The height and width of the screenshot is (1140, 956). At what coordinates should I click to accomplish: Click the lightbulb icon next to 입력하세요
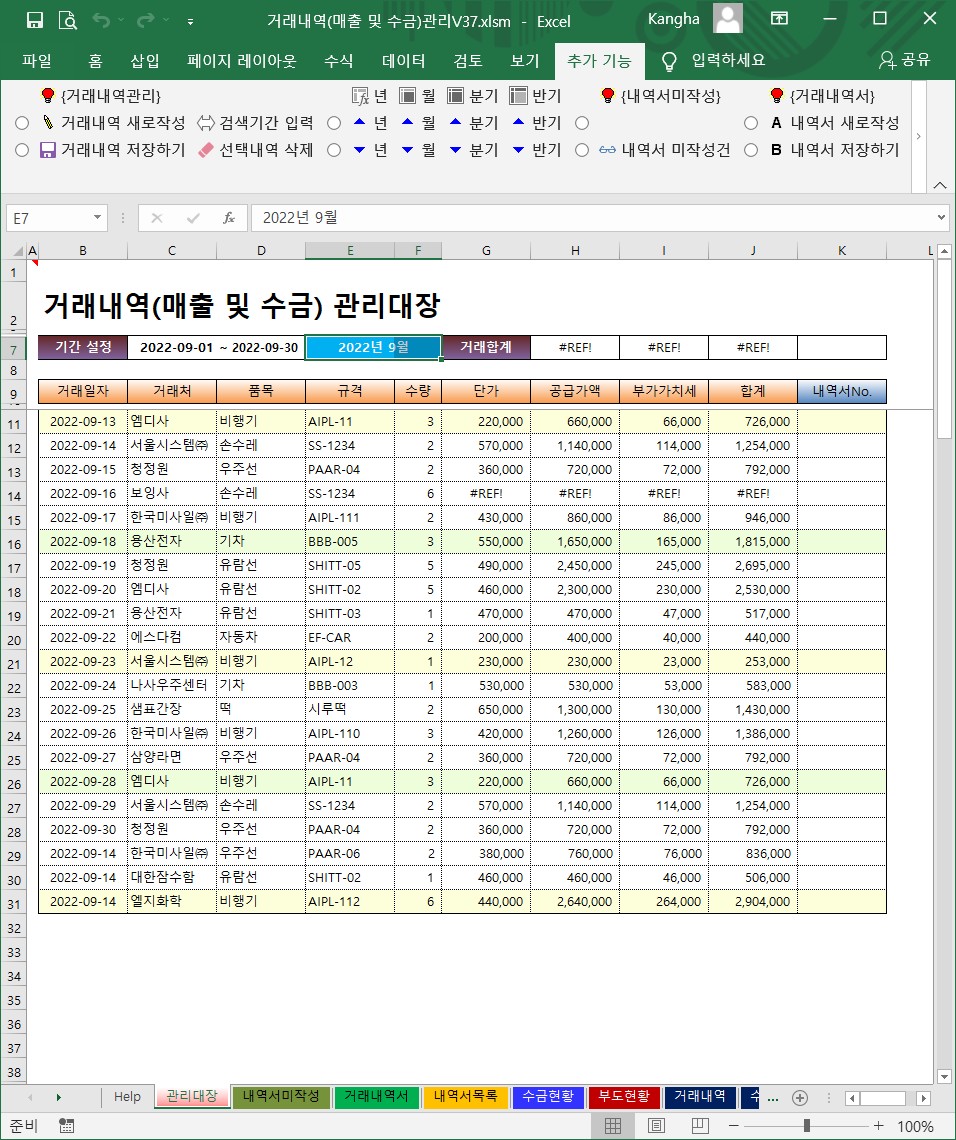click(669, 61)
